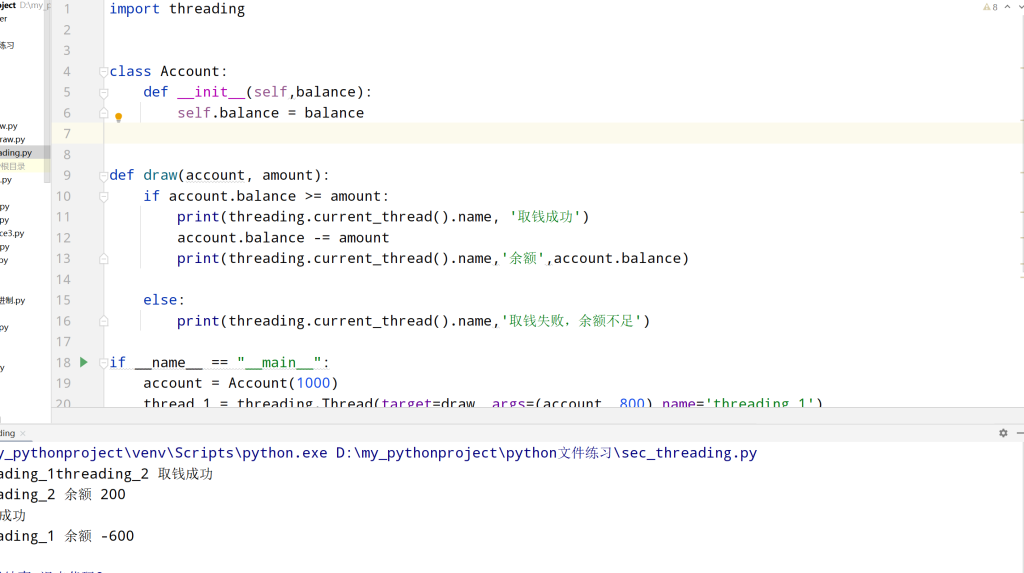
Task: Select the Project tool window header
Action: 8,6
